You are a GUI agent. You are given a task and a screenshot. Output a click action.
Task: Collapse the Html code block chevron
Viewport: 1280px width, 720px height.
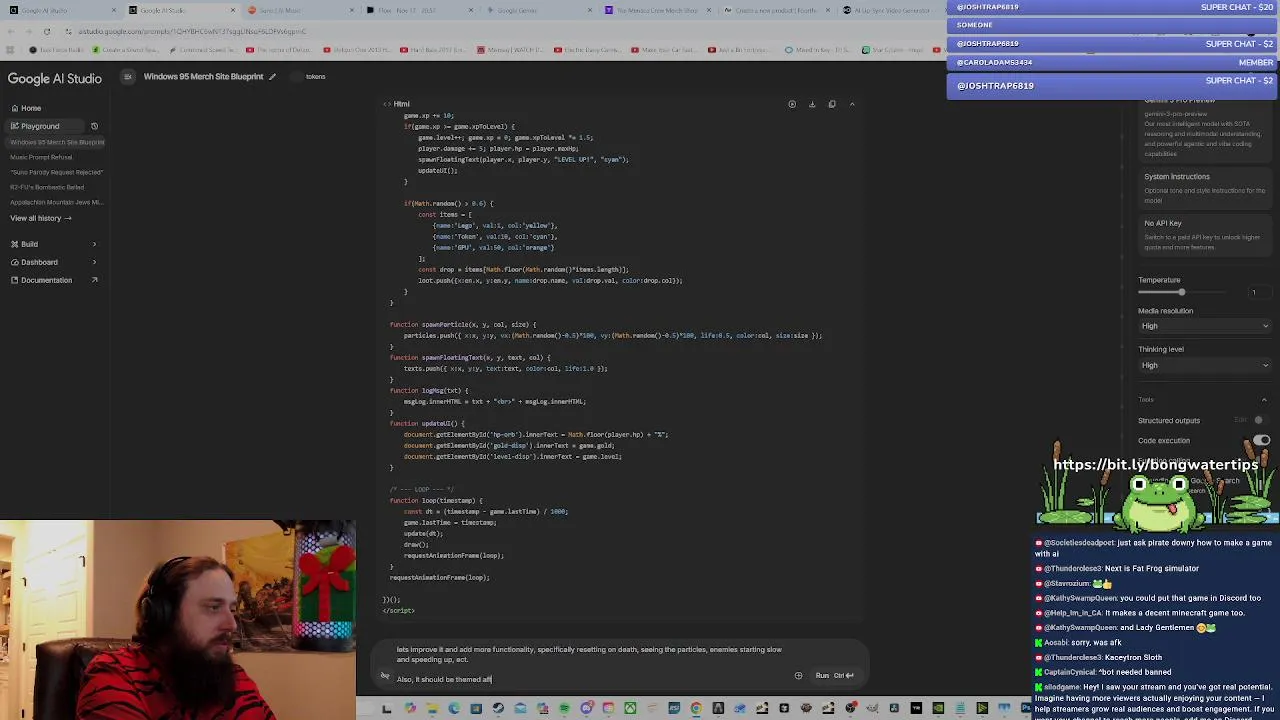point(852,104)
